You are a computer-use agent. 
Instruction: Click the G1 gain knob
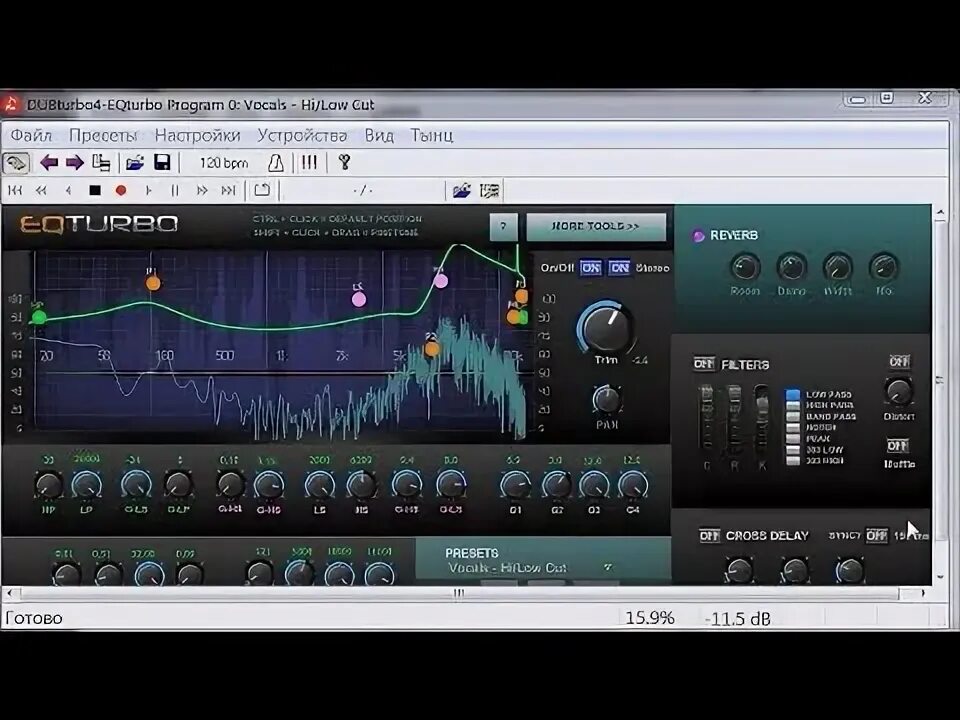(515, 485)
